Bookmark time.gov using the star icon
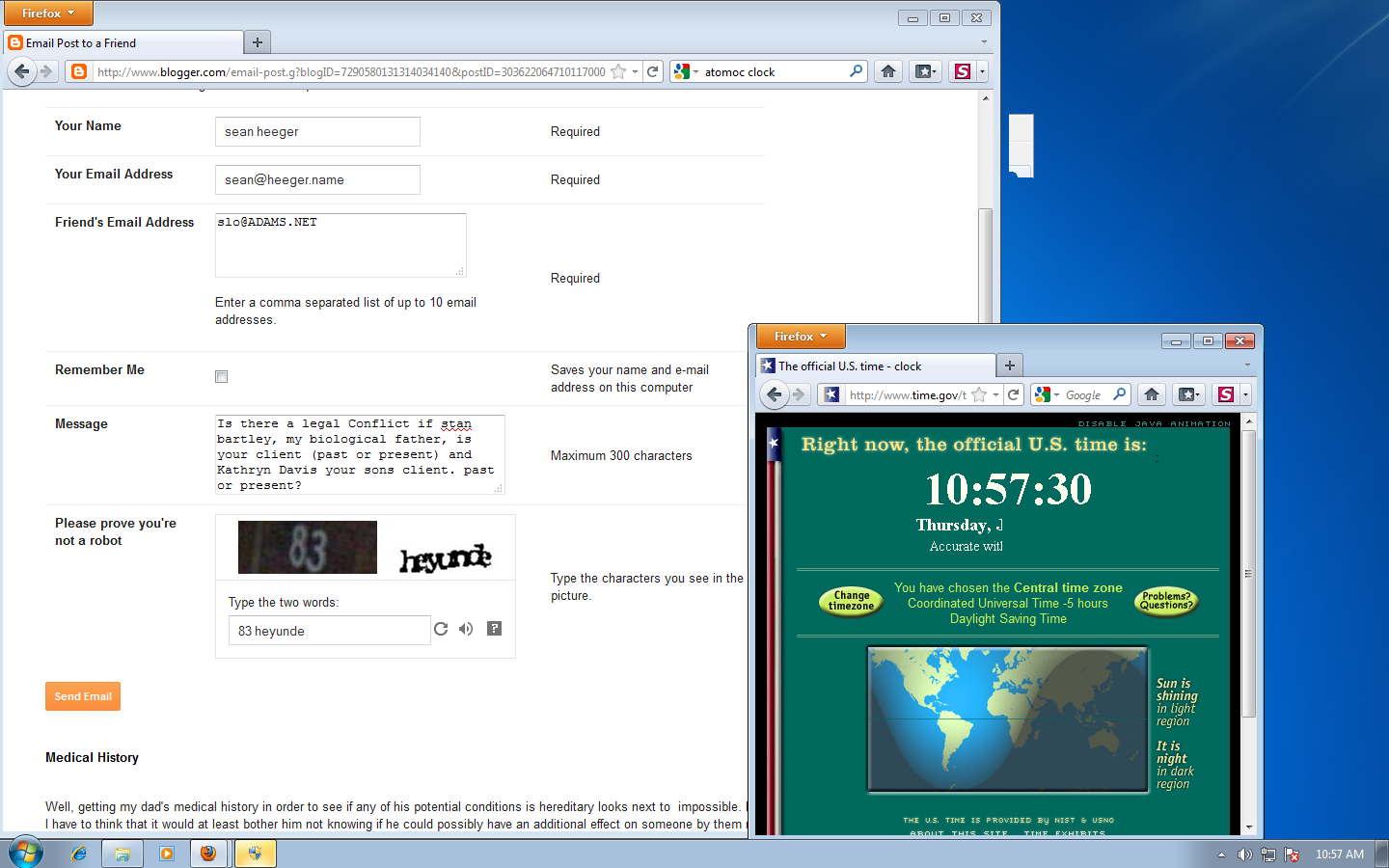 979,394
